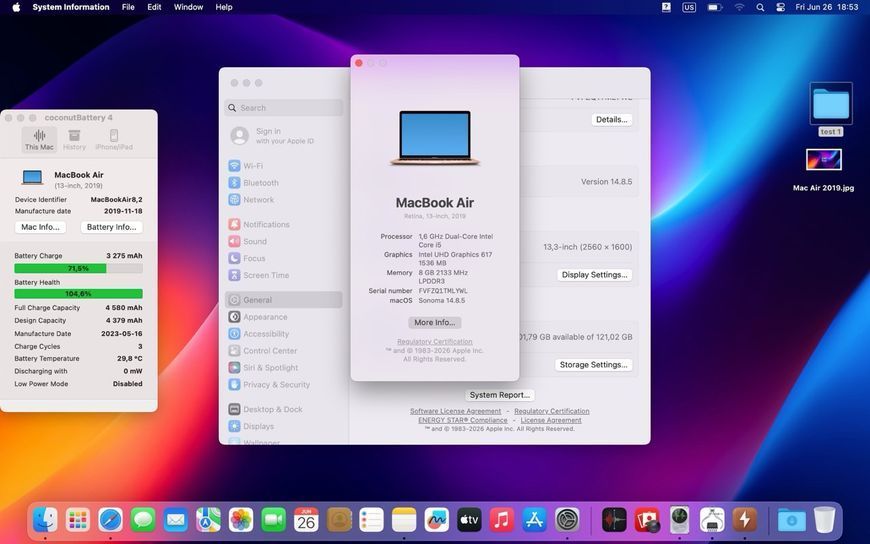The image size is (870, 544).
Task: Launch Apple TV from the Dock
Action: coord(469,520)
